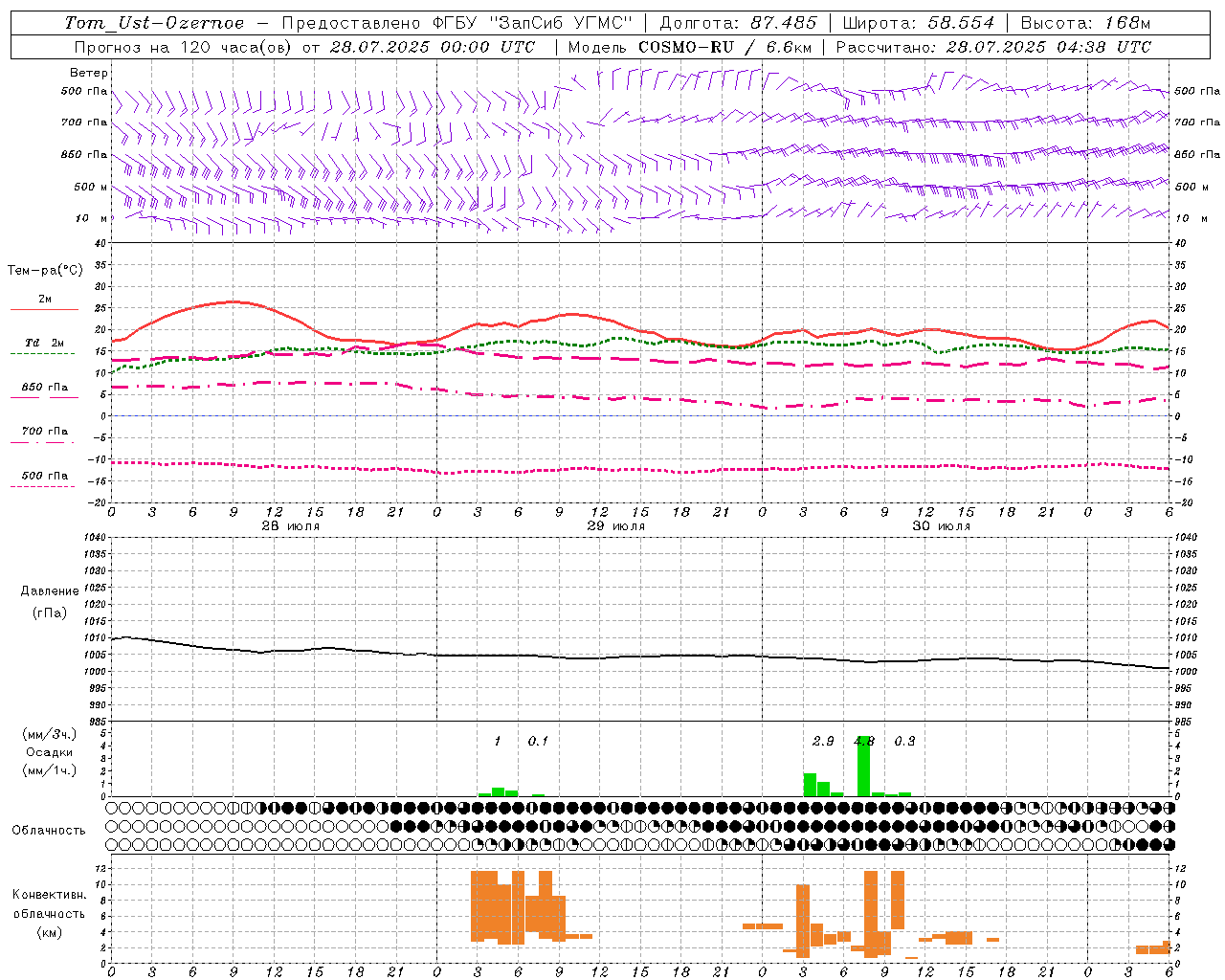Click the 'Высота: 168м' header value

tap(1085, 23)
